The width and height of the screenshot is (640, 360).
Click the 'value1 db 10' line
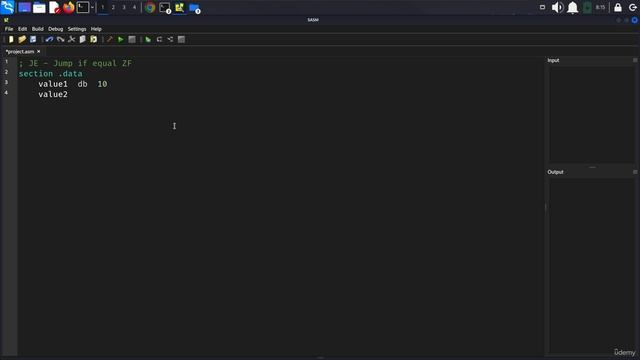coord(73,84)
